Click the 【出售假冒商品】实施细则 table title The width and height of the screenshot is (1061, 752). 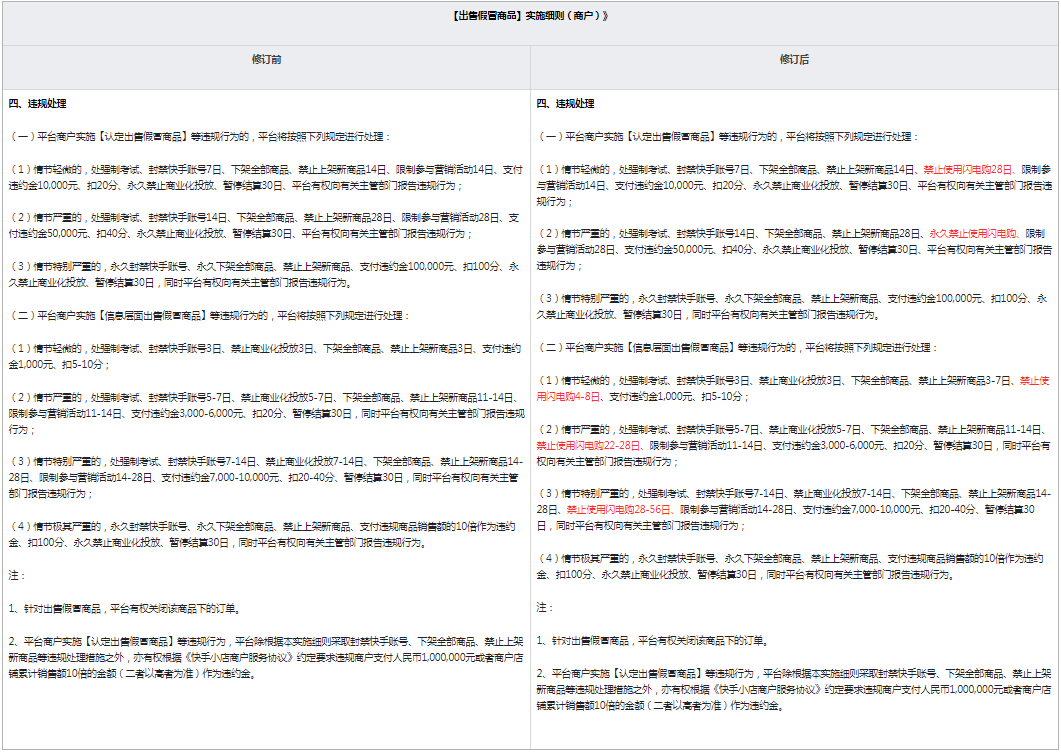pos(530,17)
